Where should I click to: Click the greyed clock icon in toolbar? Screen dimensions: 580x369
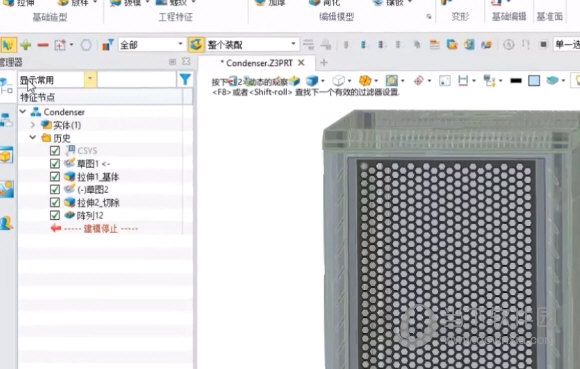pyautogui.click(x=509, y=45)
